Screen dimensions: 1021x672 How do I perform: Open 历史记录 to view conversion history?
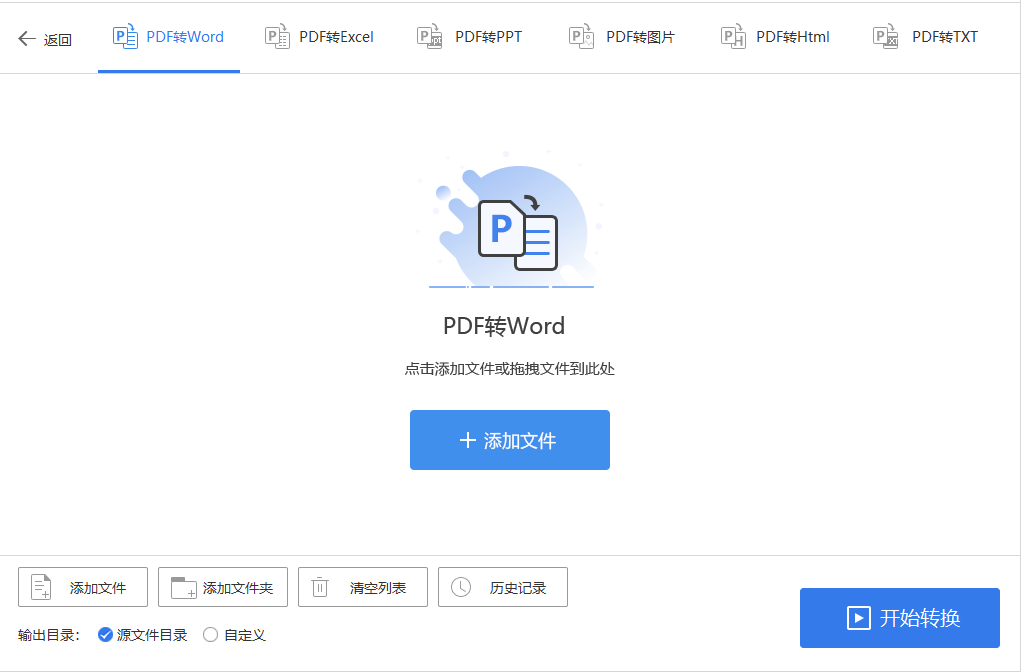(x=502, y=587)
